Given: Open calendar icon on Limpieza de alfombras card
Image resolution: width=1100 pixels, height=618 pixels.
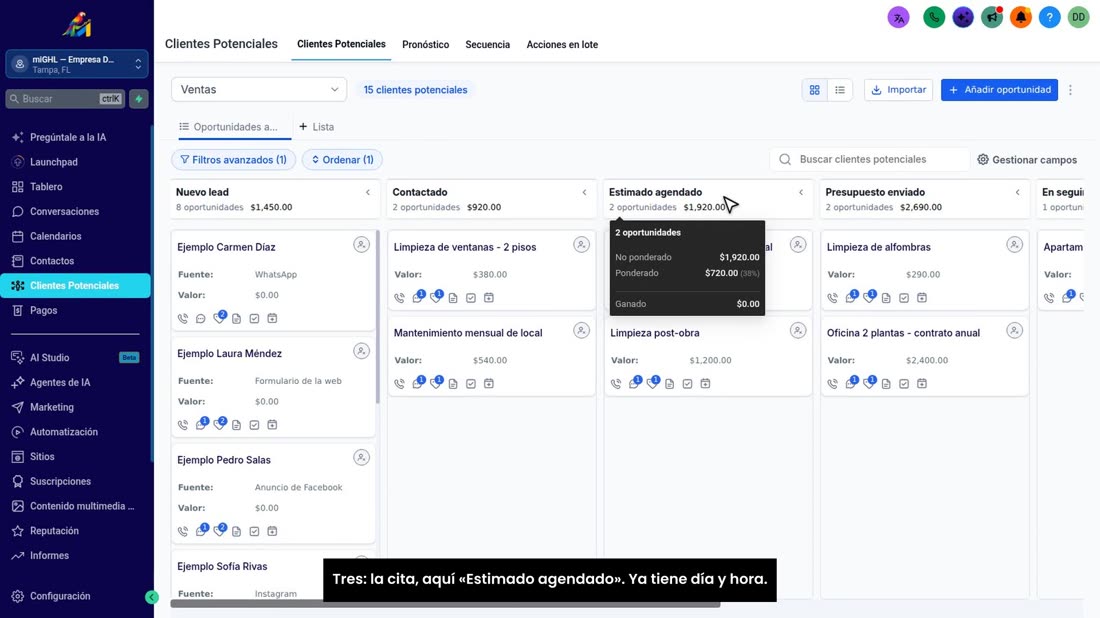Looking at the screenshot, I should (x=922, y=297).
